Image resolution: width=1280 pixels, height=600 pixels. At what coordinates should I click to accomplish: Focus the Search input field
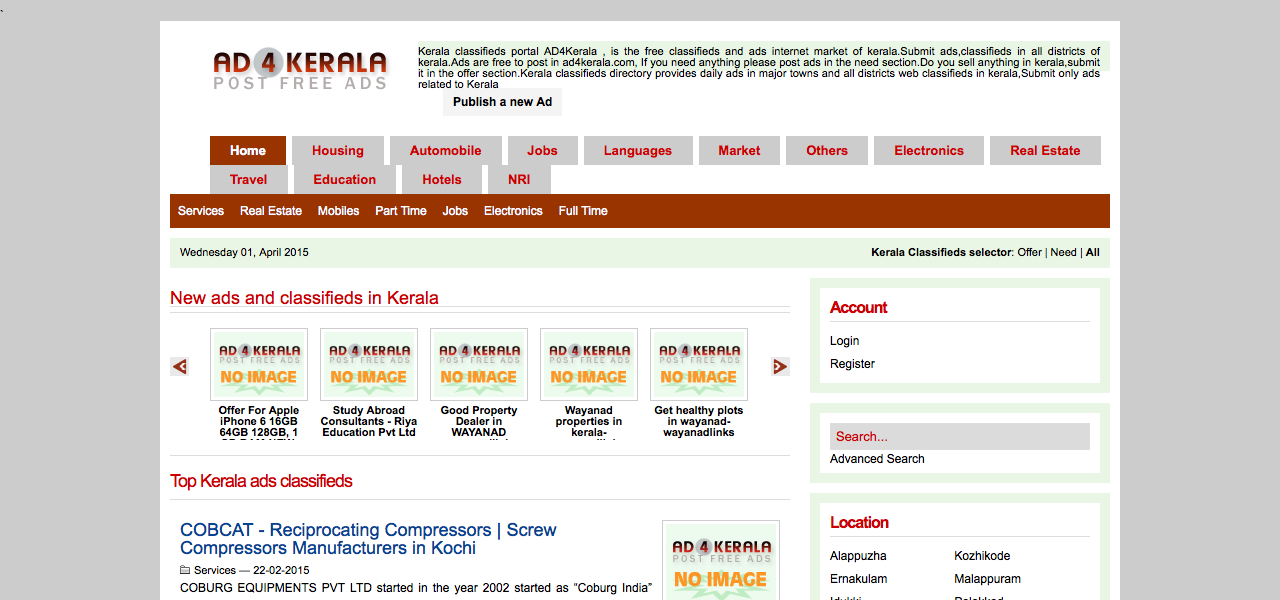pyautogui.click(x=960, y=437)
